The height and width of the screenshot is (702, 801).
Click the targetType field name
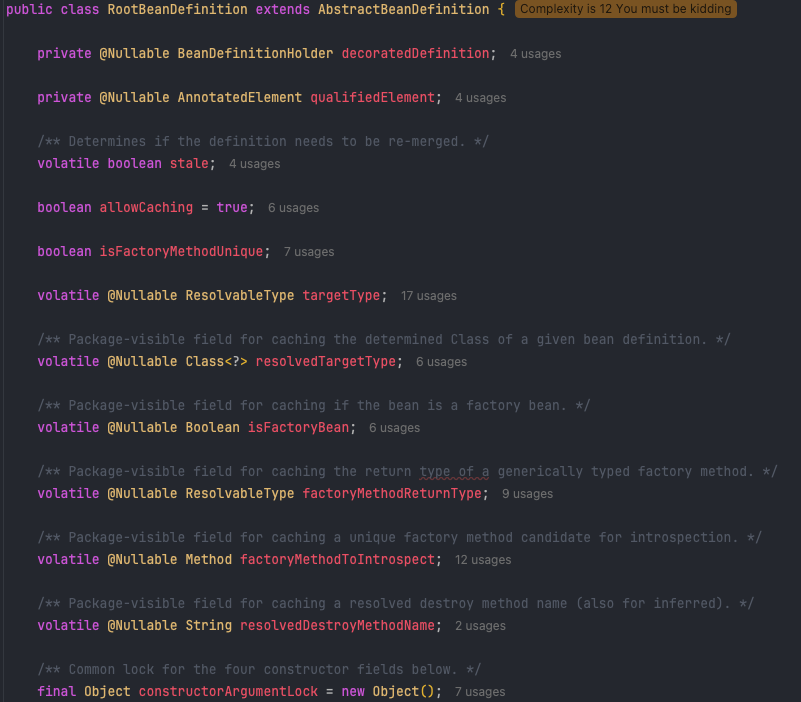tap(341, 295)
